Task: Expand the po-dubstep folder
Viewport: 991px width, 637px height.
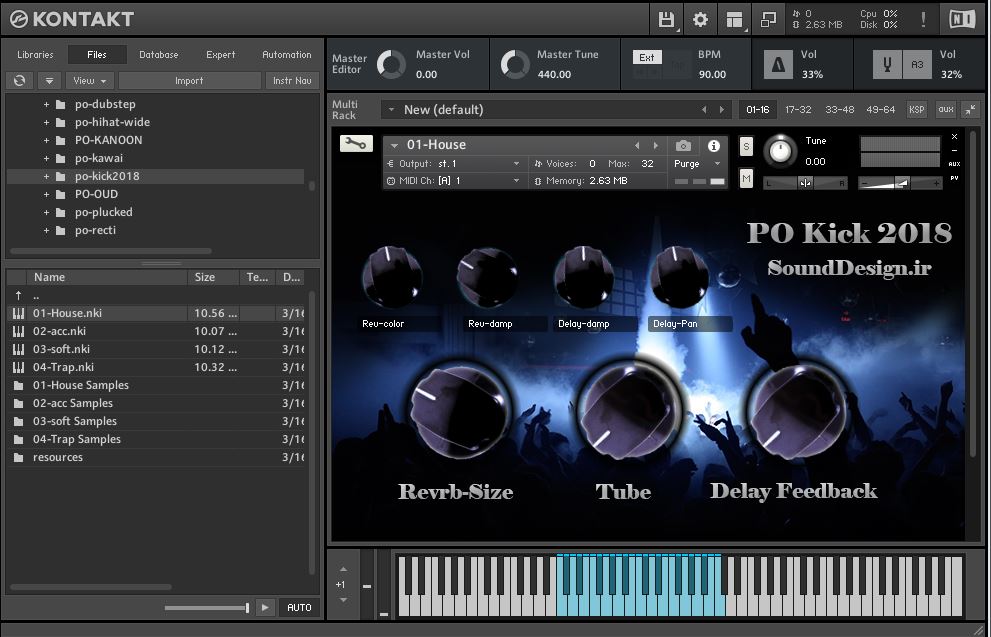Action: [46, 104]
